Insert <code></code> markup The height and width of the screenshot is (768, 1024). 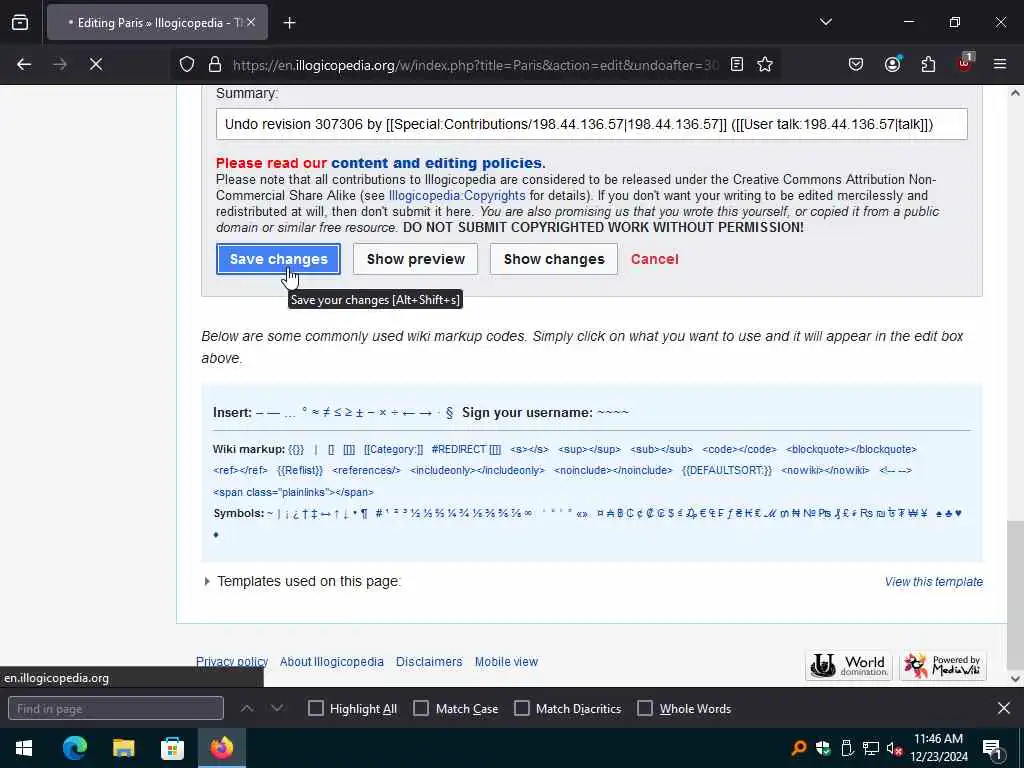click(739, 449)
